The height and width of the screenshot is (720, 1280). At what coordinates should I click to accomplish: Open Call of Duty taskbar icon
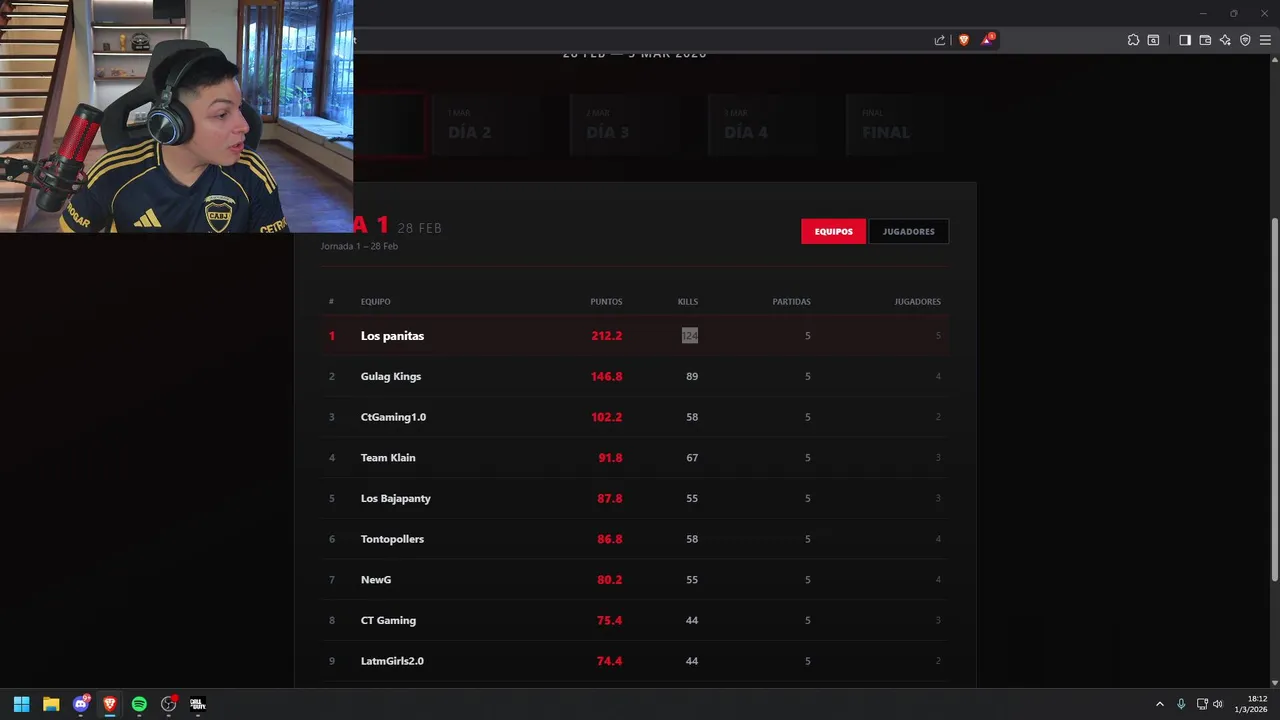197,704
